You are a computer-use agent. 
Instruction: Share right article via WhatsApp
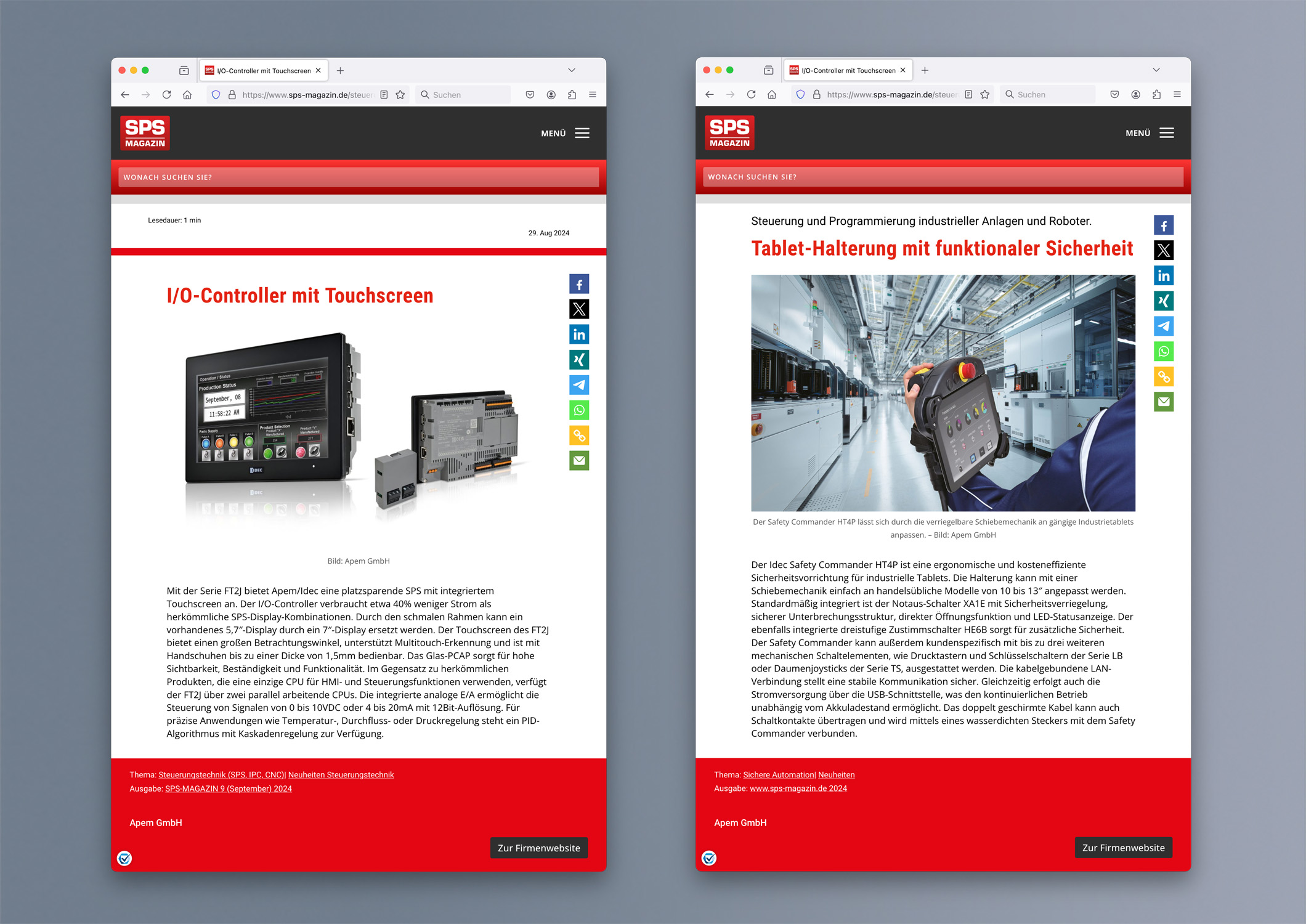point(1163,351)
